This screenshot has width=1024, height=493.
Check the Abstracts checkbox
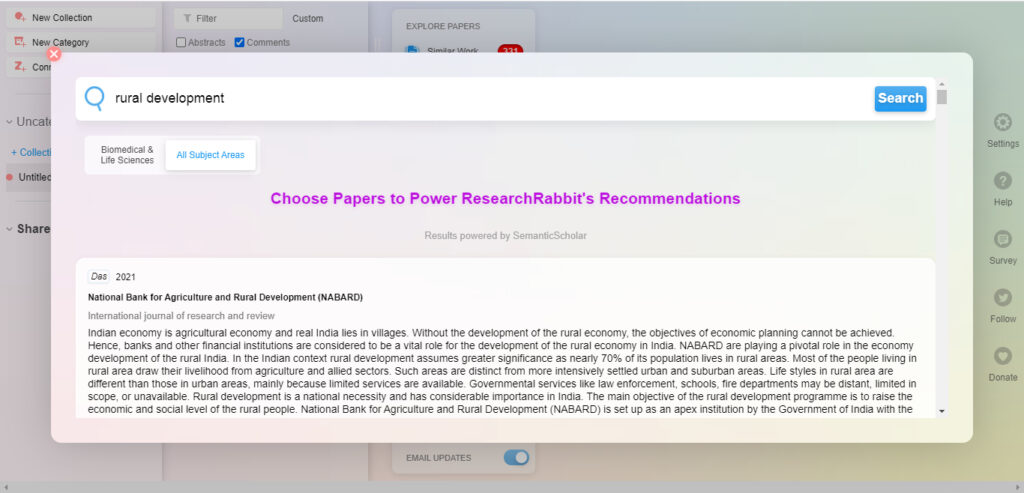(181, 42)
